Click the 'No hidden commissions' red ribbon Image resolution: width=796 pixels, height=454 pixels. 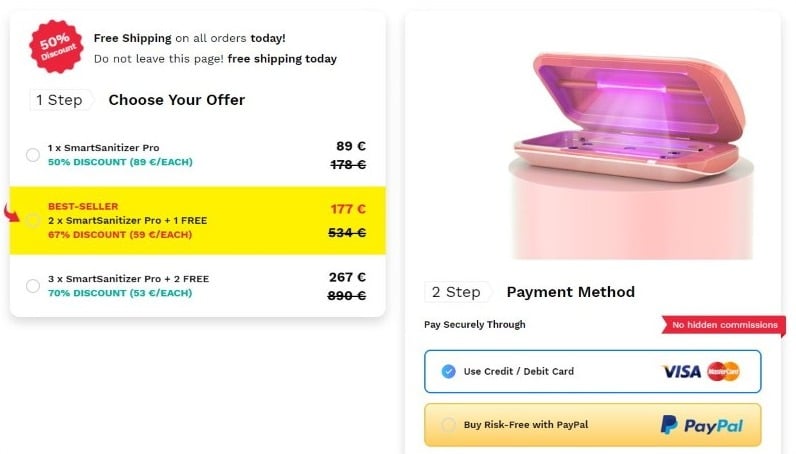click(724, 325)
